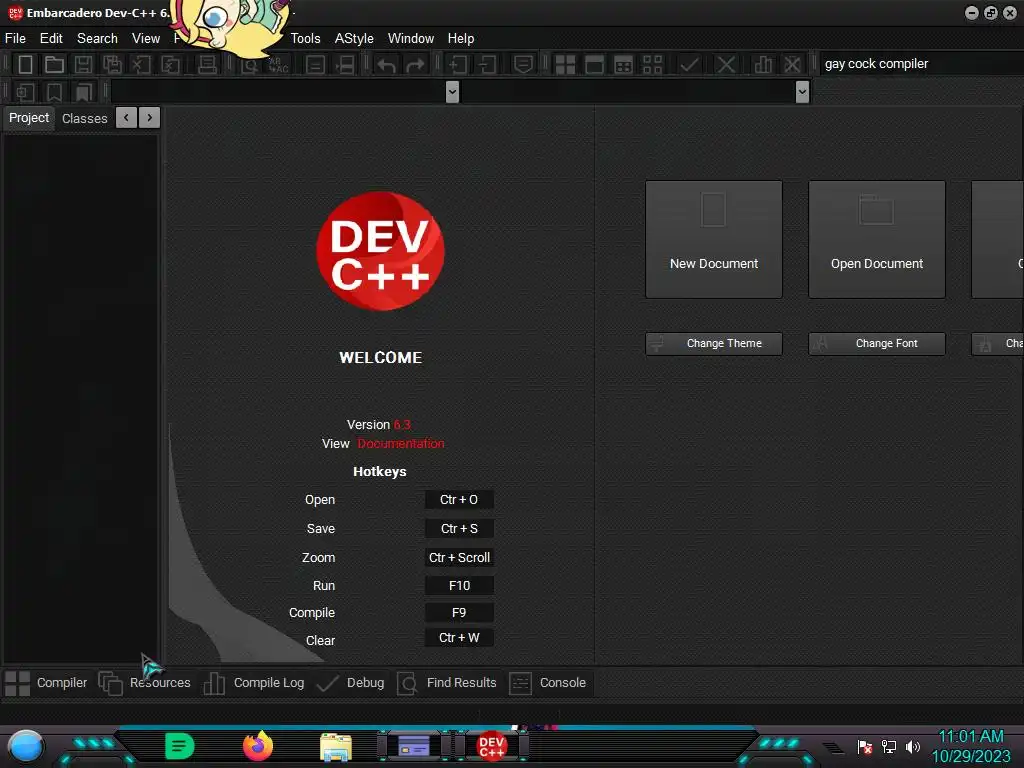
Task: Click the F10 Run hotkey box
Action: 459,586
